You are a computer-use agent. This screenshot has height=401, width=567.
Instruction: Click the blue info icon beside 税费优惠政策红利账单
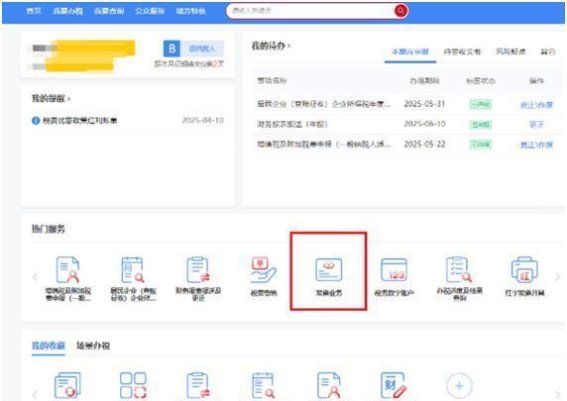[x=35, y=120]
